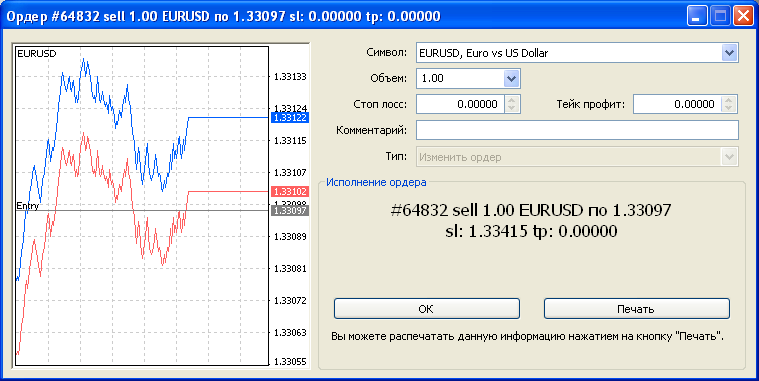Click the print hint text about Печать
Image resolution: width=759 pixels, height=381 pixels.
point(528,336)
